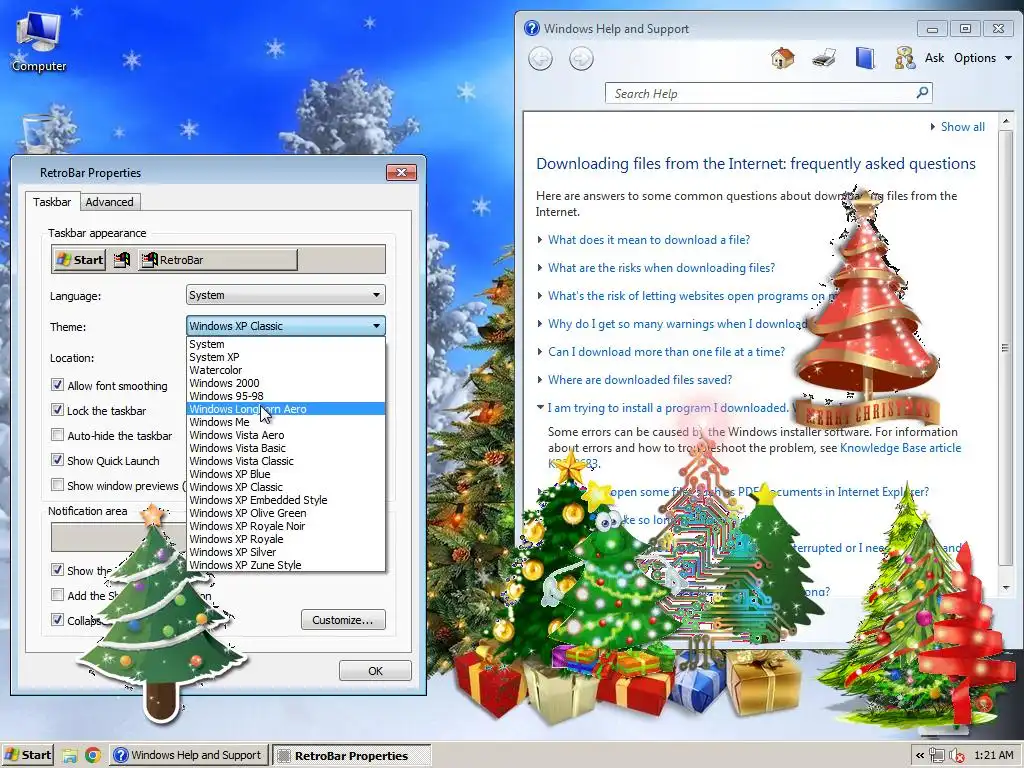Toggle Allow font smoothing checkbox
1024x768 pixels.
[x=57, y=385]
